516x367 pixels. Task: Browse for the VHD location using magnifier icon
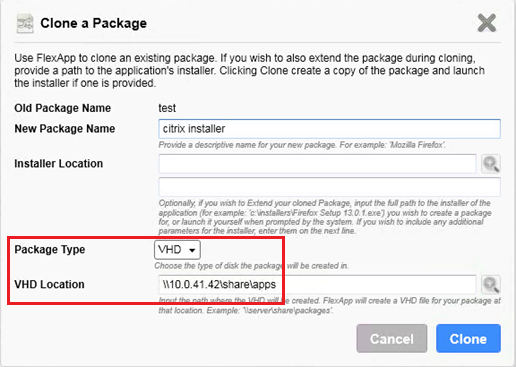point(491,284)
